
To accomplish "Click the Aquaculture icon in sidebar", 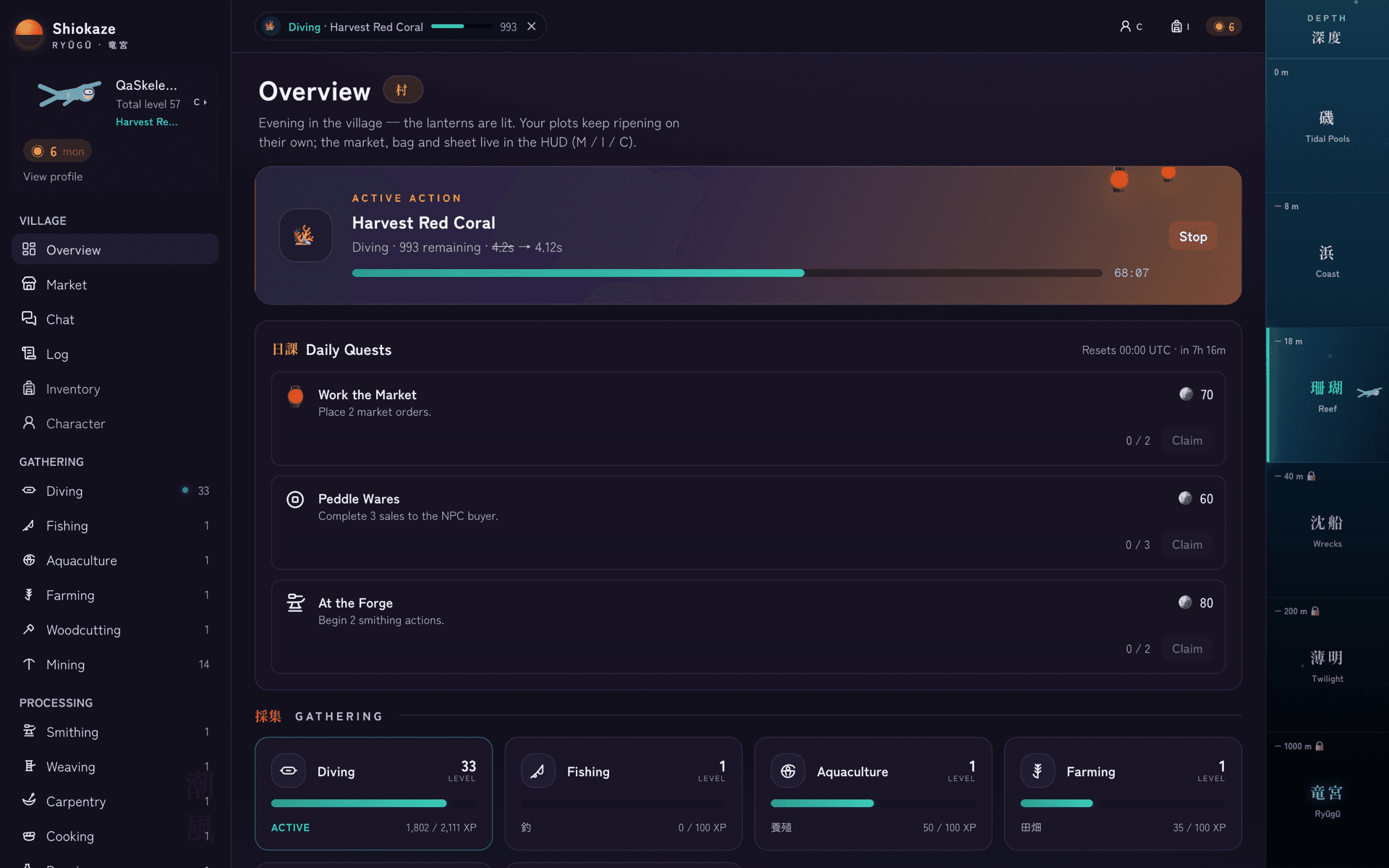I will pos(29,560).
